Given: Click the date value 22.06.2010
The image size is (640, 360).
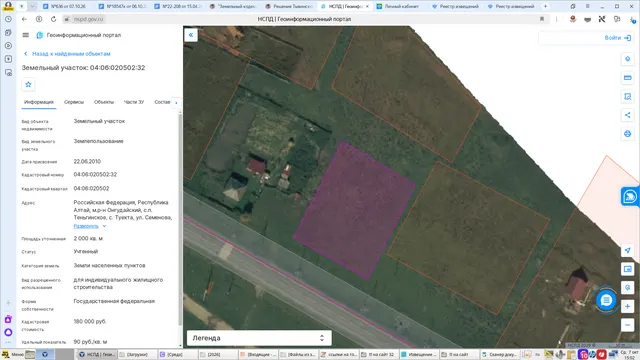Looking at the screenshot, I should pyautogui.click(x=87, y=162).
